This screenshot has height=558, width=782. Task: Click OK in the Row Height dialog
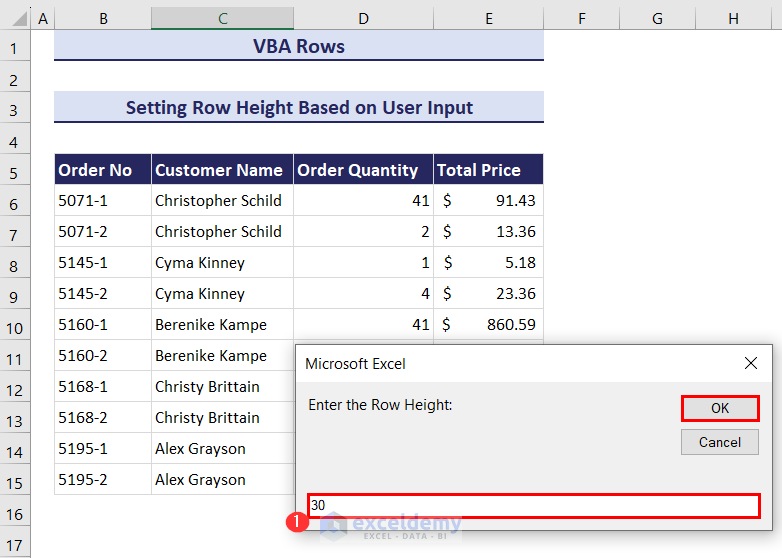719,408
